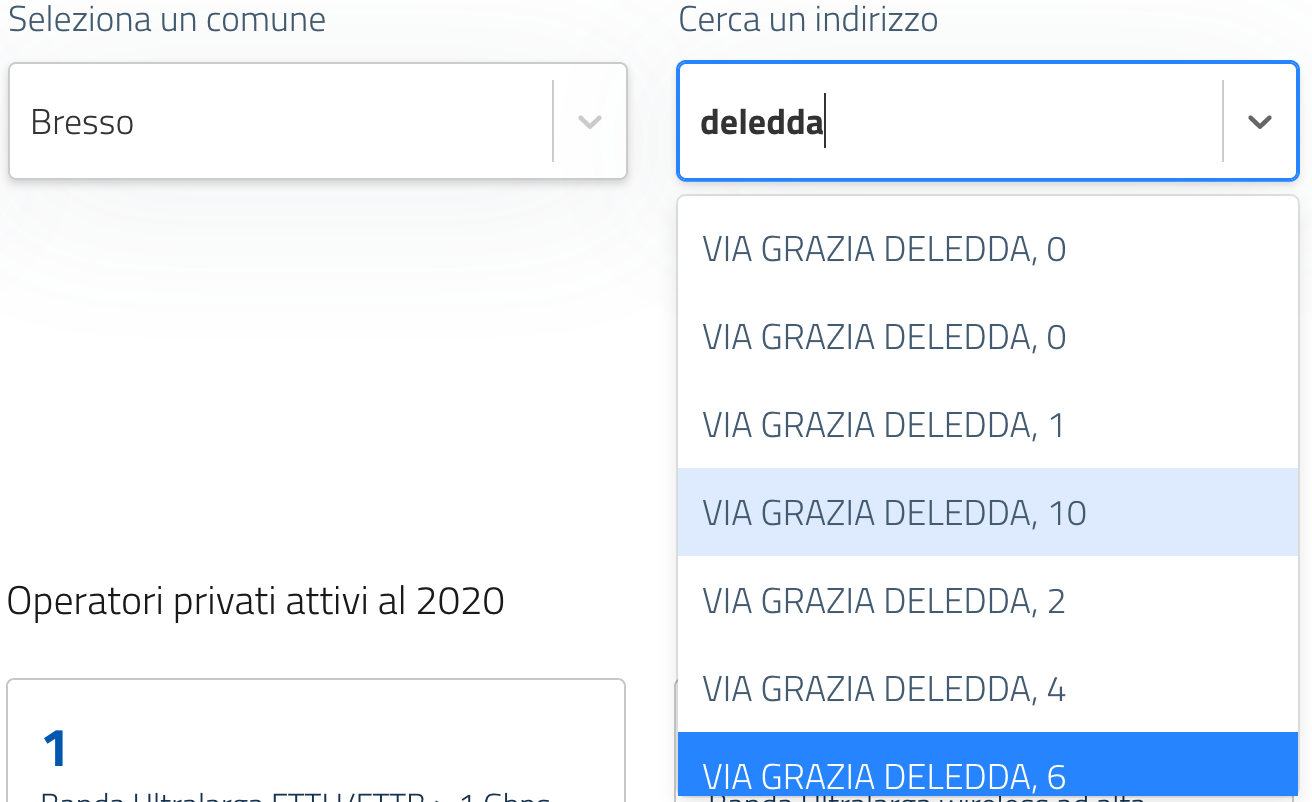Click the vertical separator in the comune selector
This screenshot has width=1312, height=802.
point(553,122)
